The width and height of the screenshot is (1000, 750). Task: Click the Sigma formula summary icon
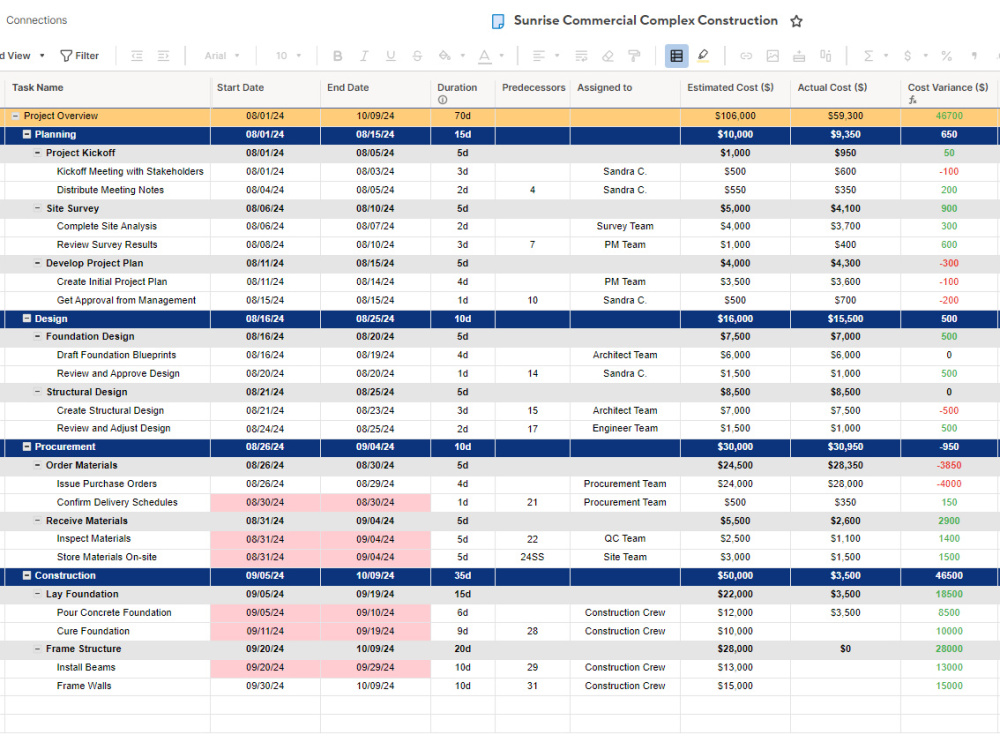pos(868,55)
